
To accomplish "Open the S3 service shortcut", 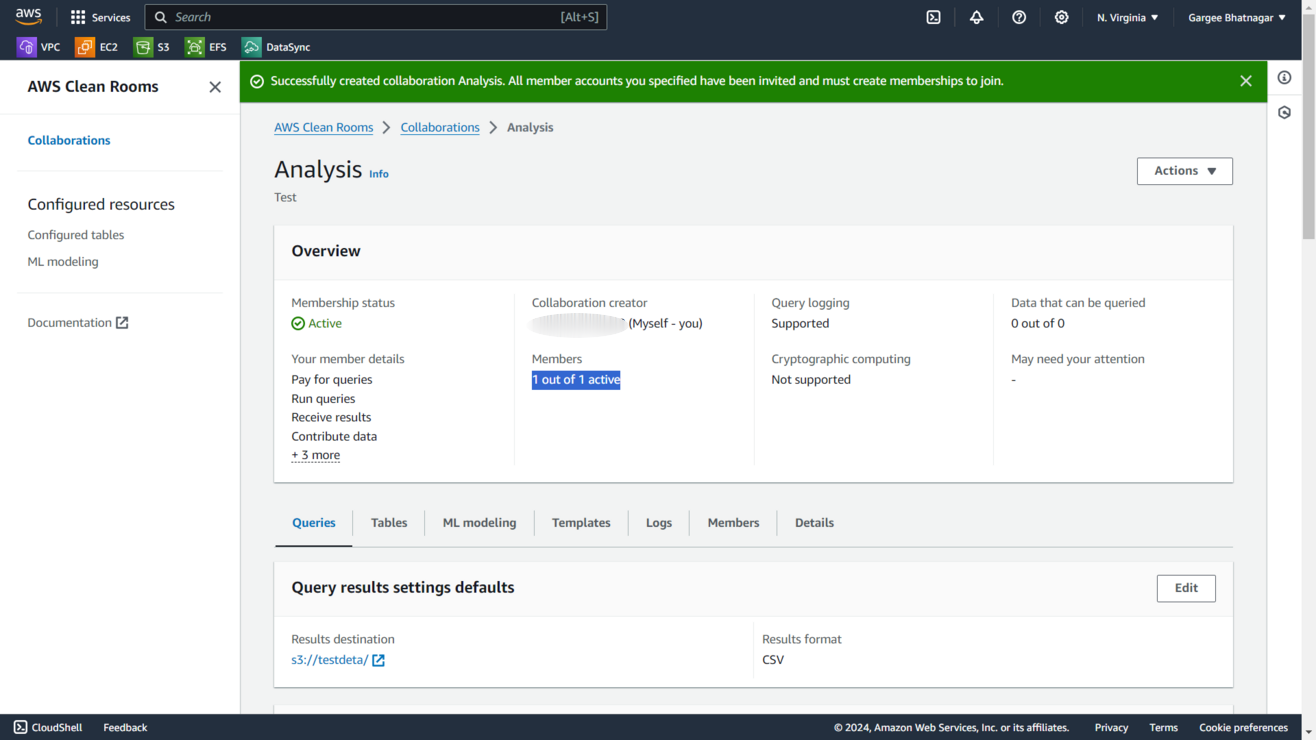I will click(x=152, y=47).
